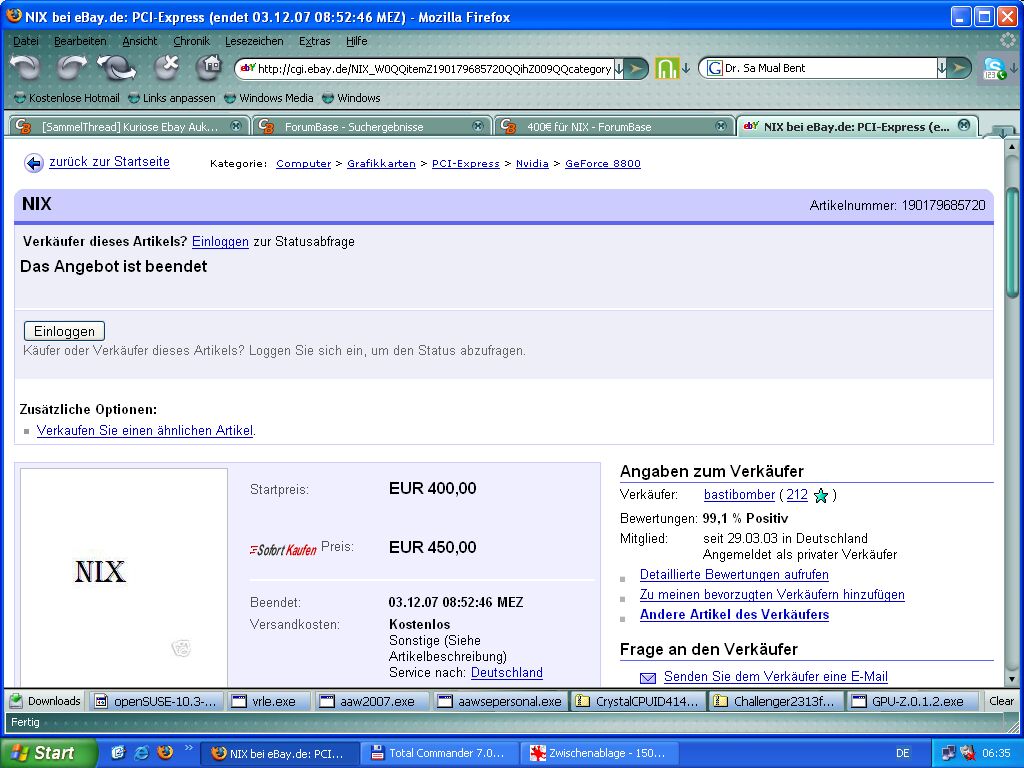Close the 400€ für NIX tab
The image size is (1024, 768).
[720, 126]
